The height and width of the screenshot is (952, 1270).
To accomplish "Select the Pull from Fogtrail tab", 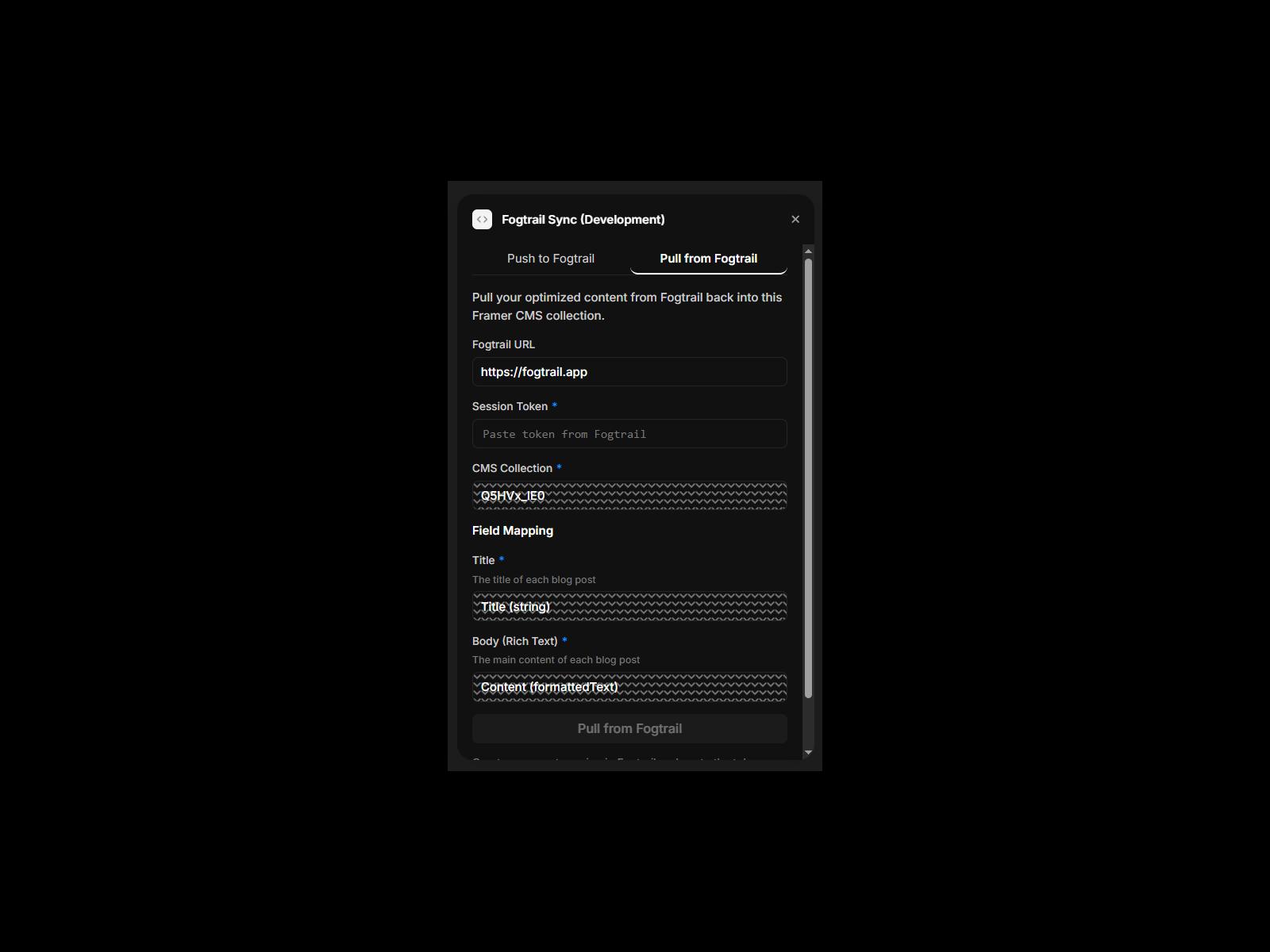I will tap(707, 258).
